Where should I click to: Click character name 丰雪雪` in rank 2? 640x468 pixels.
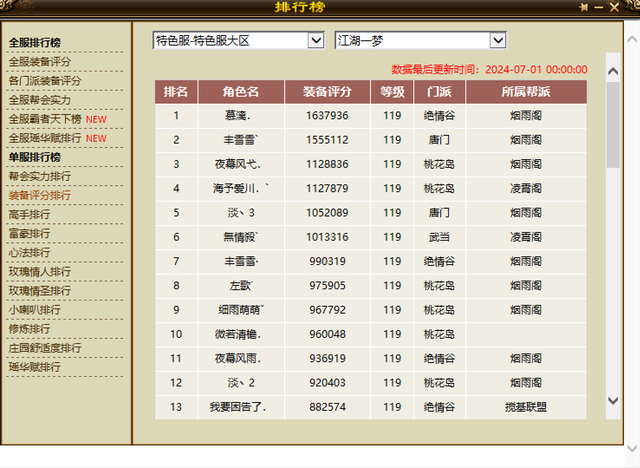click(x=241, y=140)
